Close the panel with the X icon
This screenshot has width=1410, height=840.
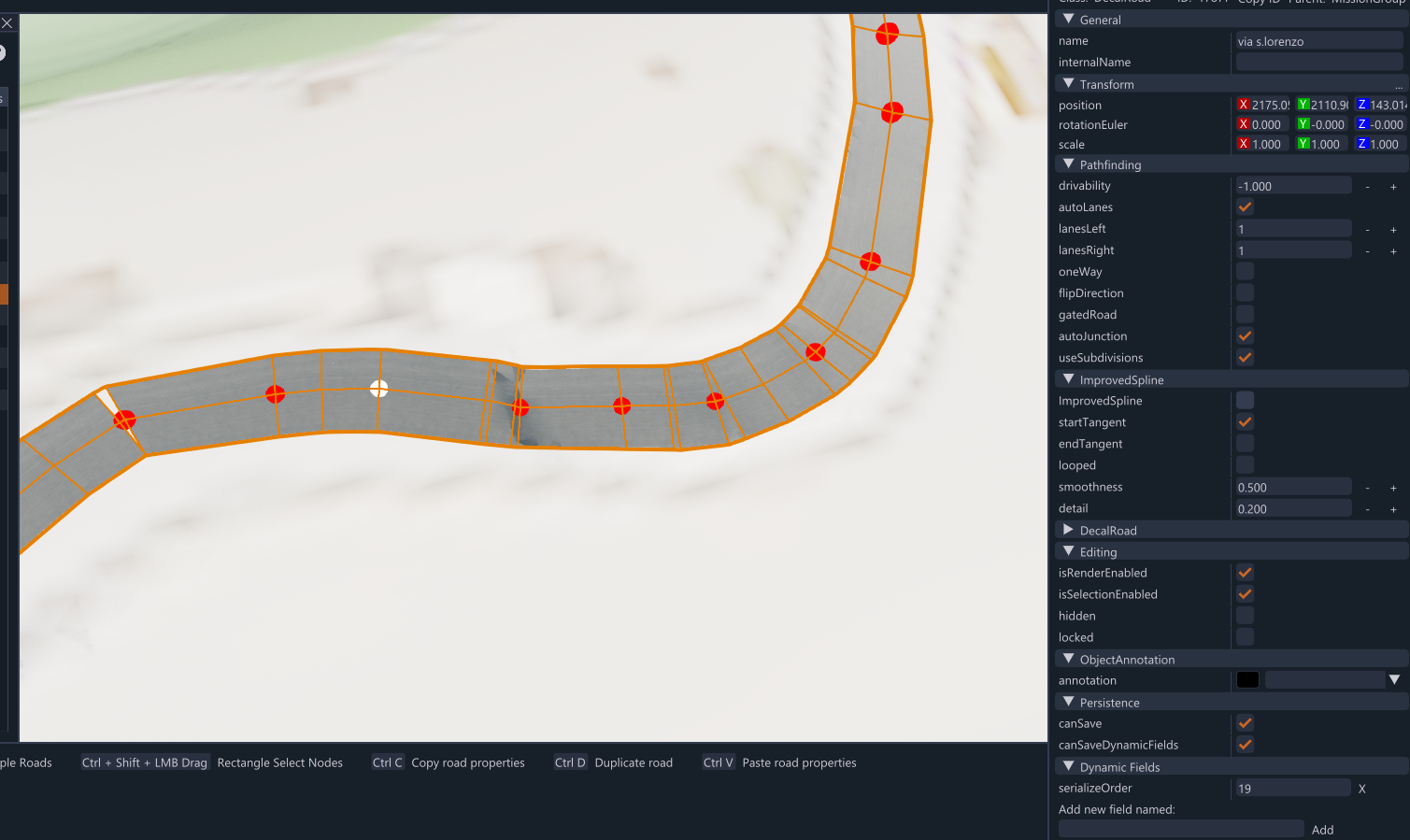(x=7, y=22)
